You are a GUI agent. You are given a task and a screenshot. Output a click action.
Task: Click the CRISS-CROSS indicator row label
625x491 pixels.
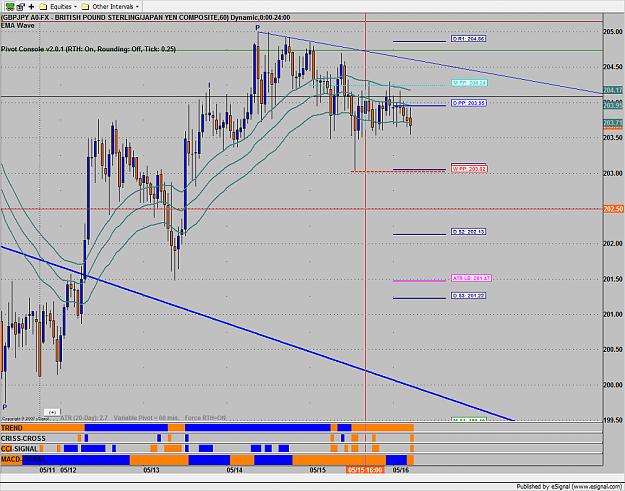[x=23, y=438]
